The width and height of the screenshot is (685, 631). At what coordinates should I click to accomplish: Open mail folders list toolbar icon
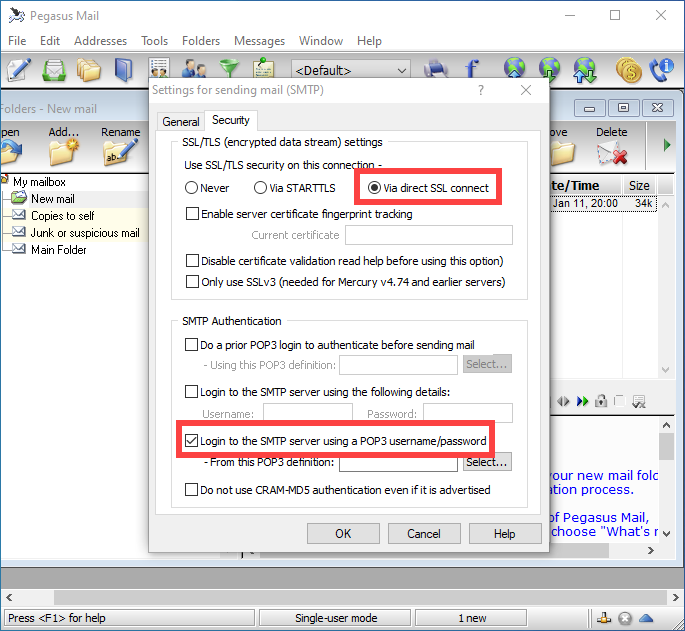click(x=89, y=69)
